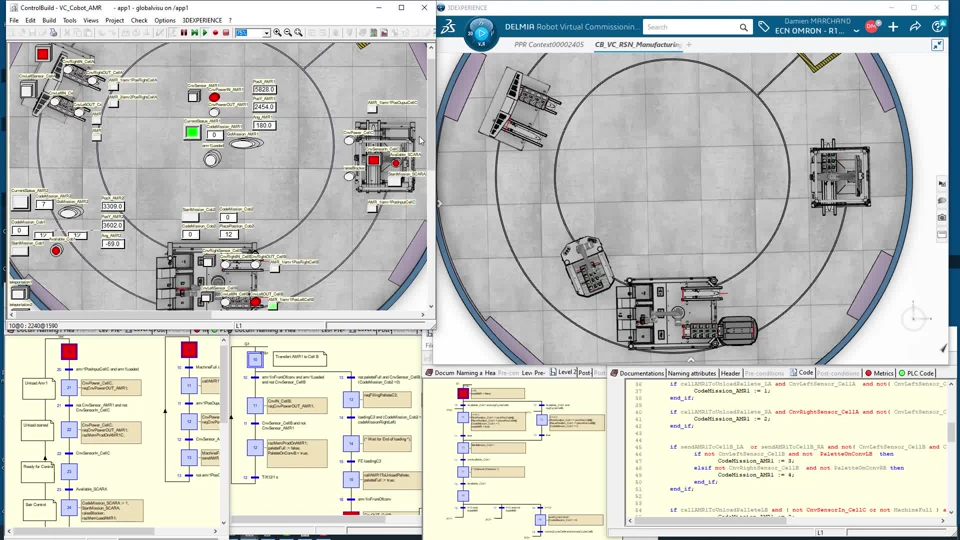This screenshot has height=540, width=960.
Task: Click the collapse view icon at viewer top right
Action: tap(937, 45)
